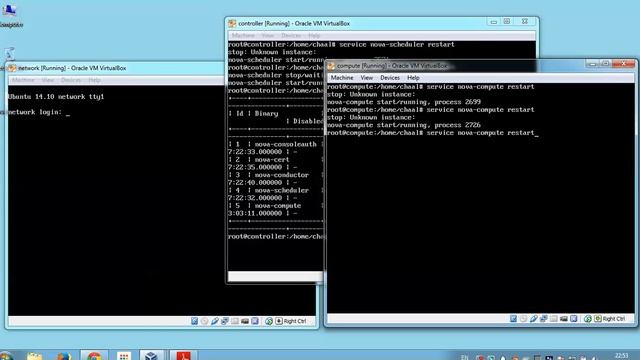The width and height of the screenshot is (640, 360).
Task: Open the colored grid app on the taskbar
Action: 124,356
